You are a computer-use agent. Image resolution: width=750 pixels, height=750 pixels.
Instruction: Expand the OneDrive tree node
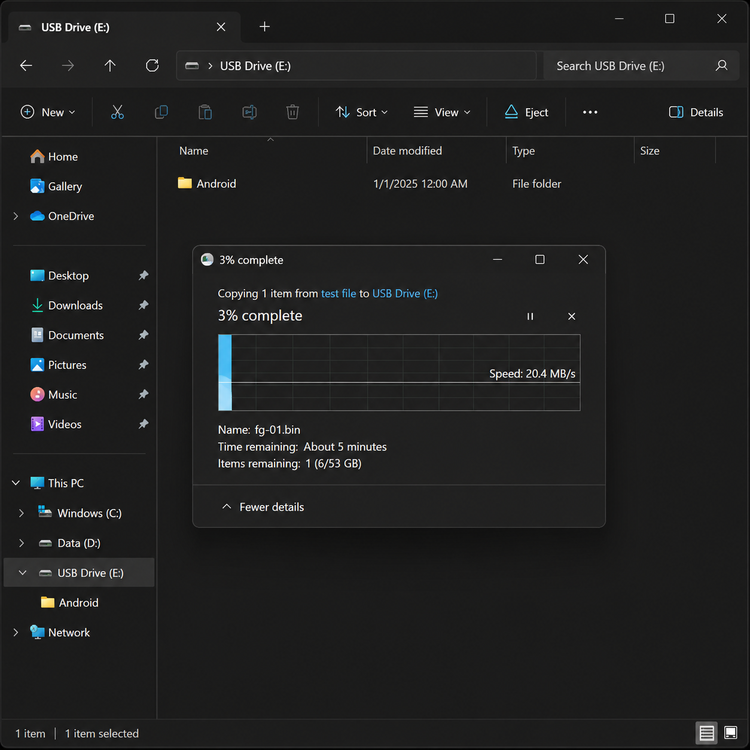point(16,216)
